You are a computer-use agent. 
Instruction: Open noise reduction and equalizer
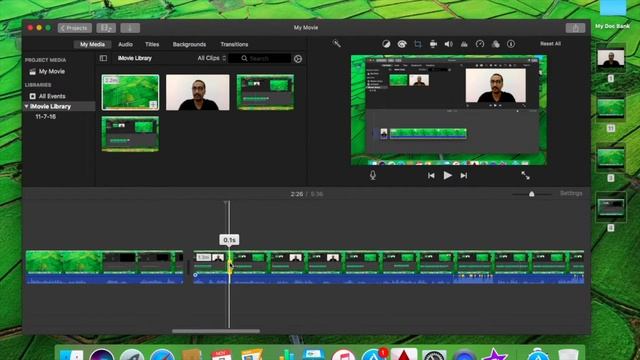pos(464,44)
